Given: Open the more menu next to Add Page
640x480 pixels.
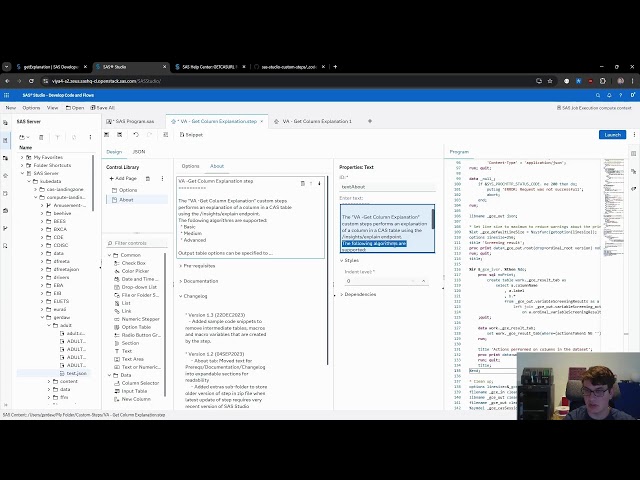Looking at the screenshot, I should pyautogui.click(x=162, y=179).
